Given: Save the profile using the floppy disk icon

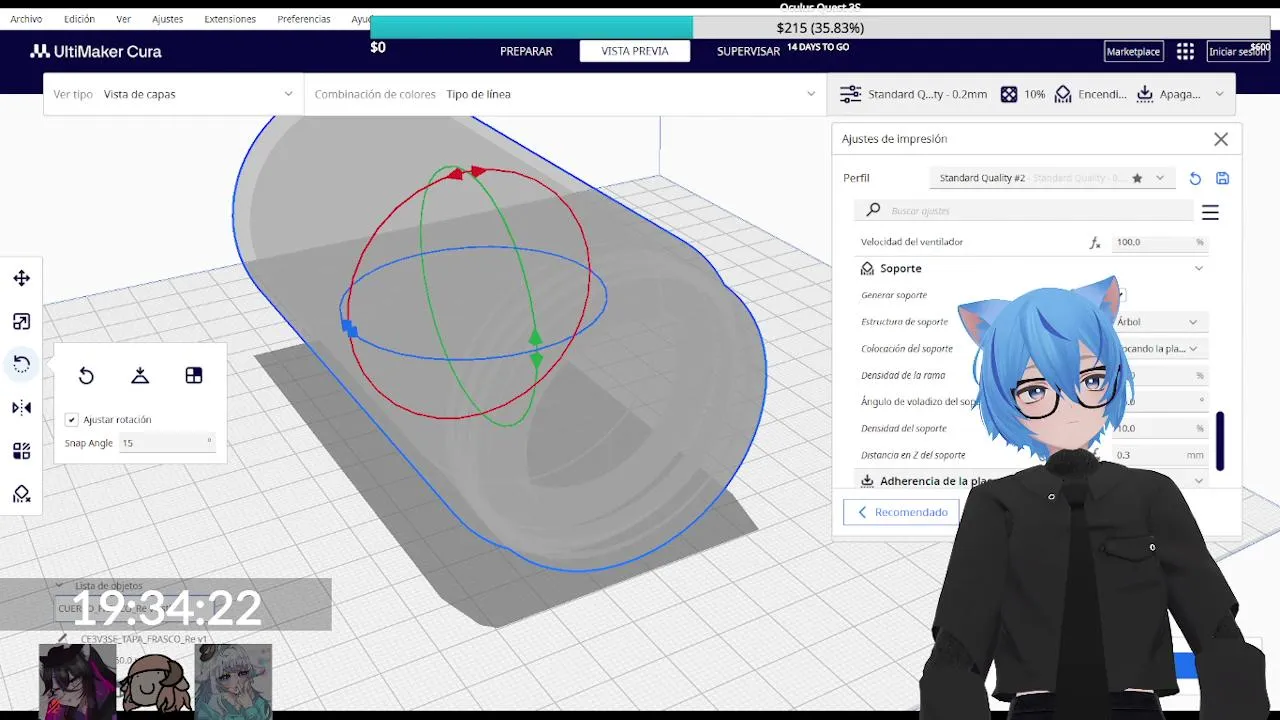Looking at the screenshot, I should pos(1222,178).
